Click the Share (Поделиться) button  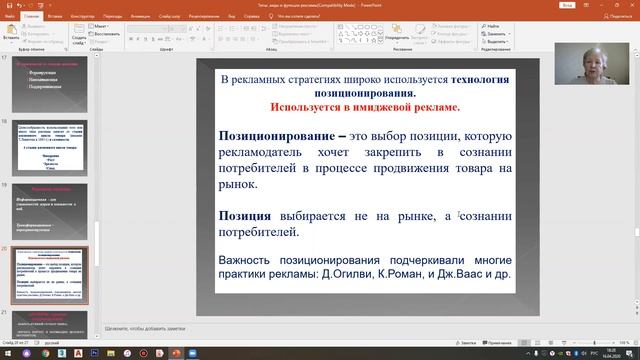618,16
